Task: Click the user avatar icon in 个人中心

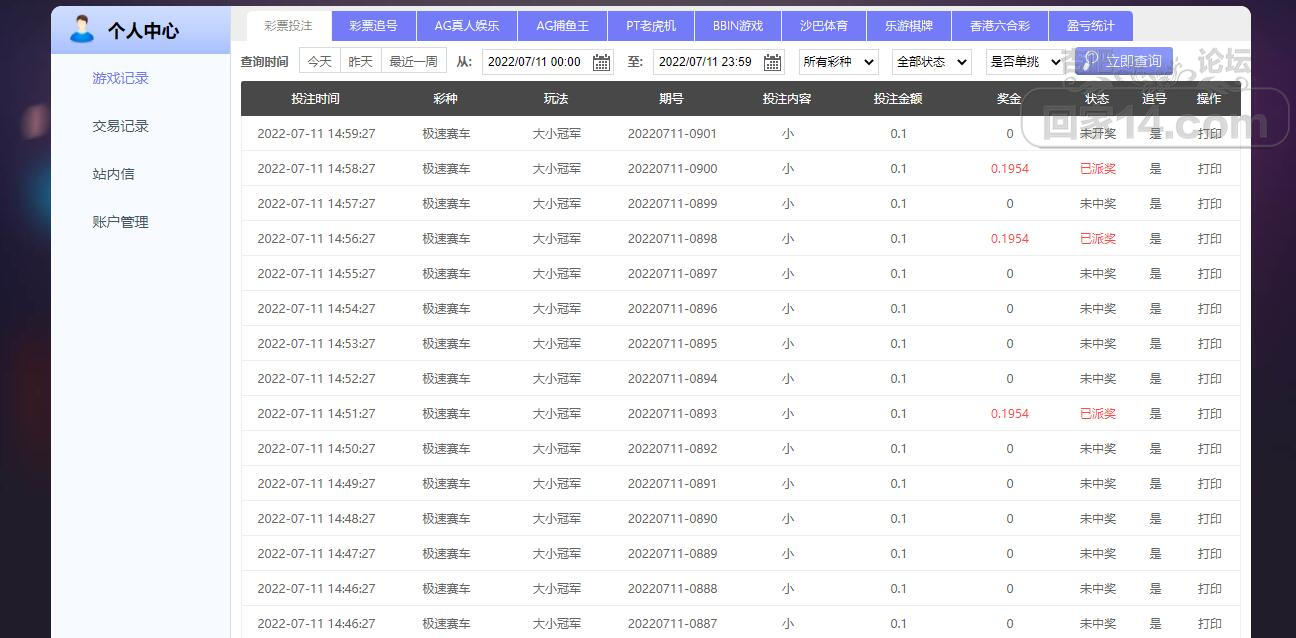Action: pos(81,29)
